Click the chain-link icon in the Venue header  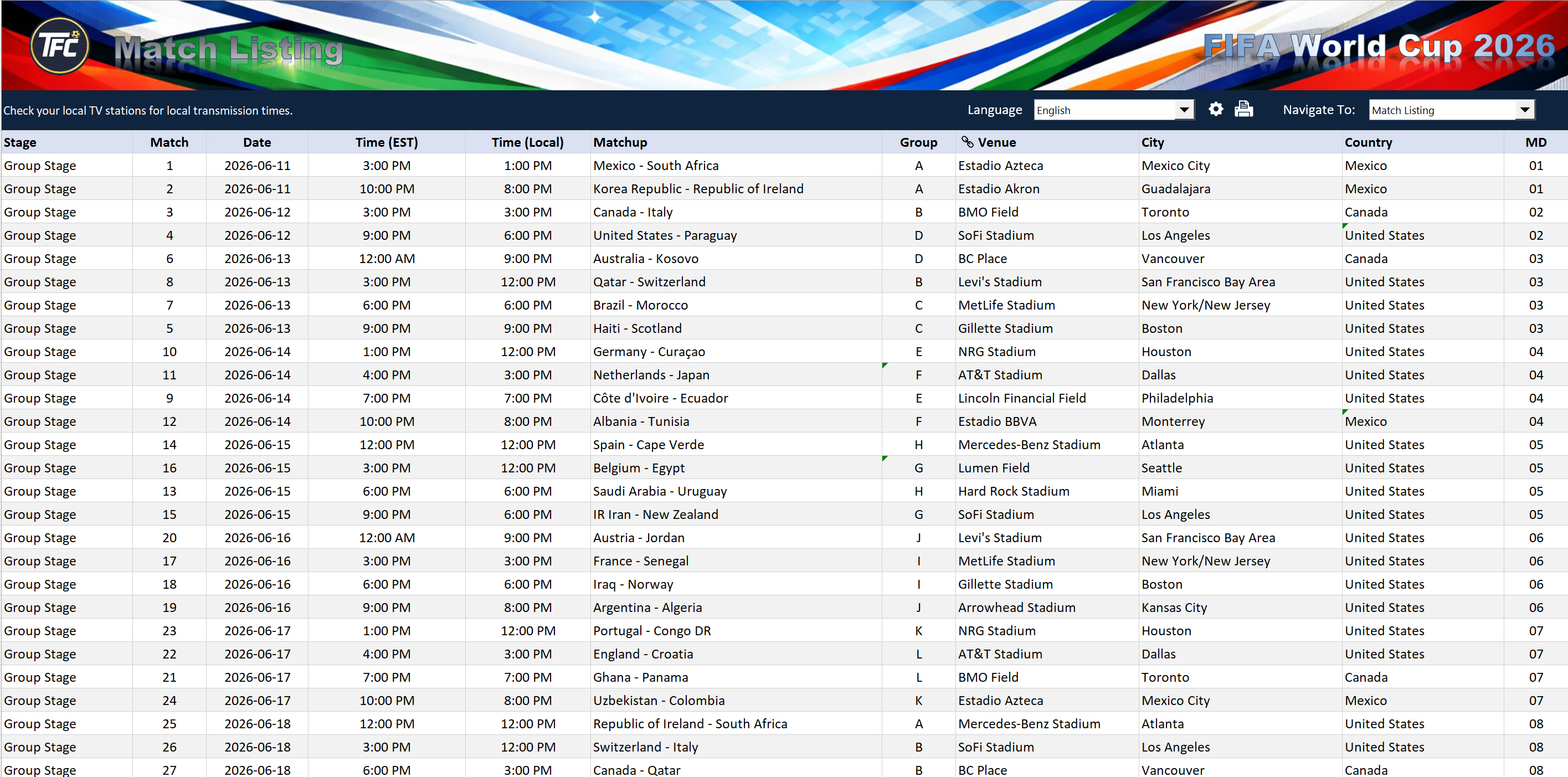click(x=968, y=142)
